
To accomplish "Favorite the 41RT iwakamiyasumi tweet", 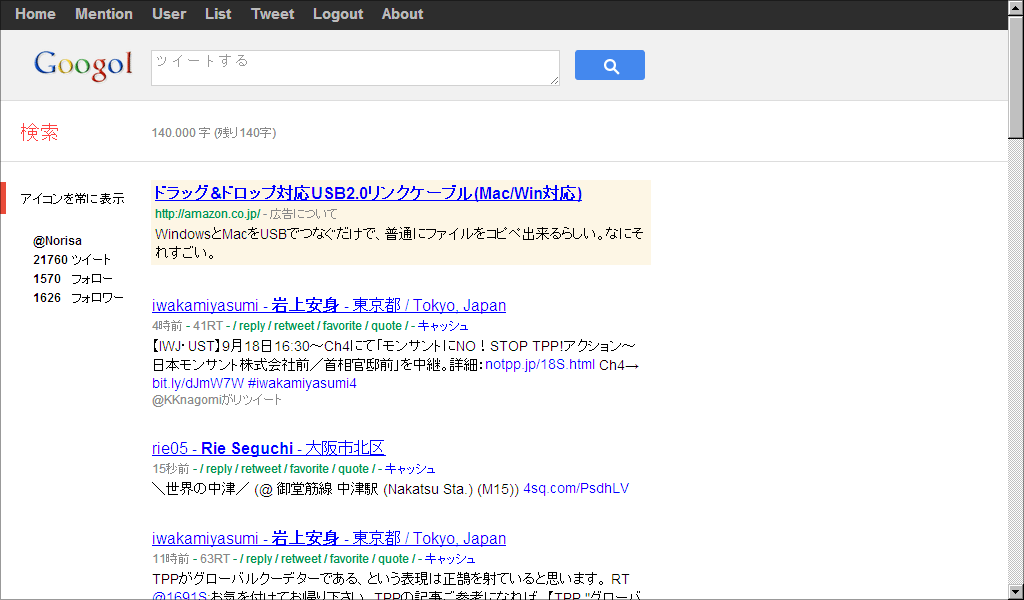I will [x=342, y=325].
